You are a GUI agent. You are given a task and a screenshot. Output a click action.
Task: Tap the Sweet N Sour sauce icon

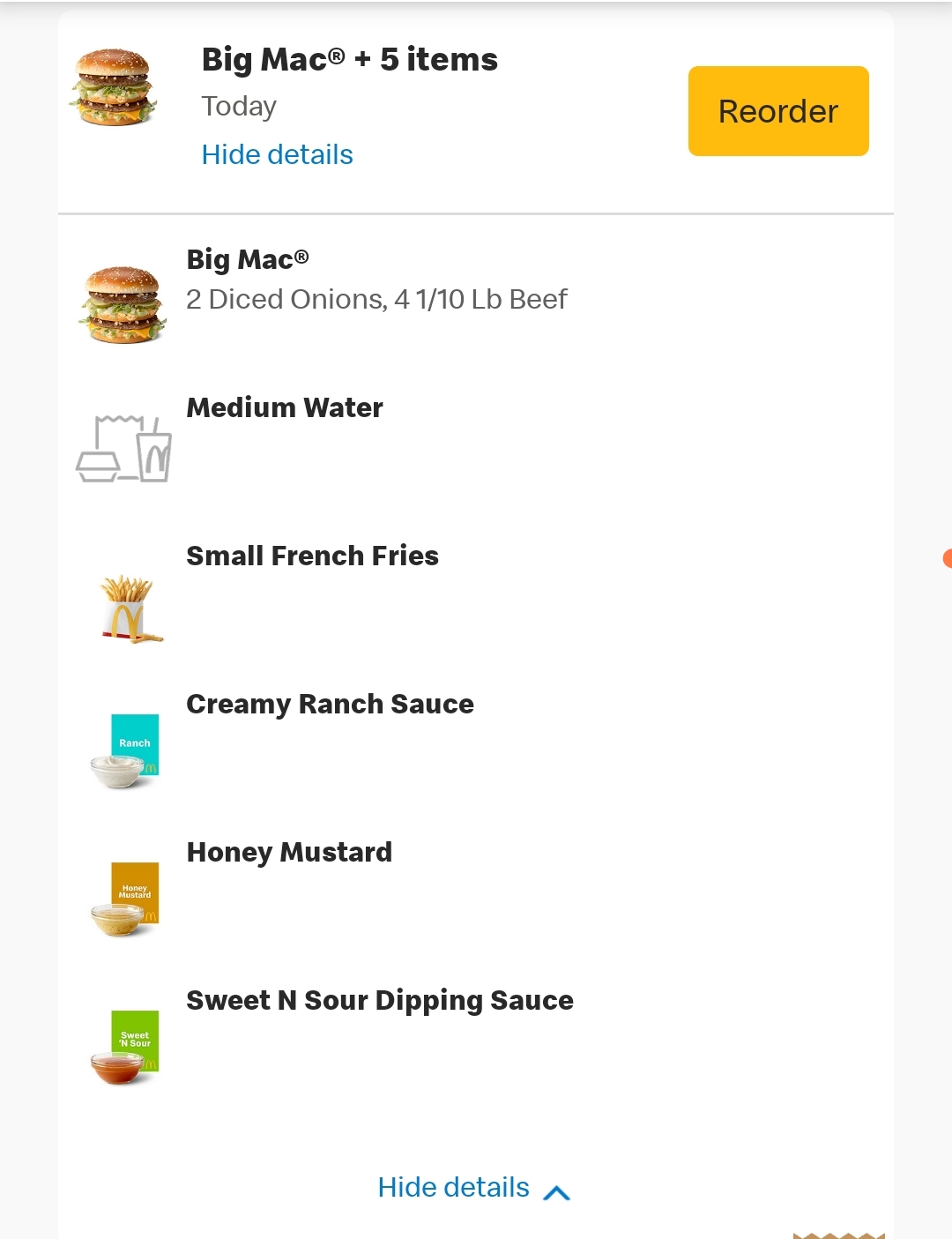(126, 1047)
